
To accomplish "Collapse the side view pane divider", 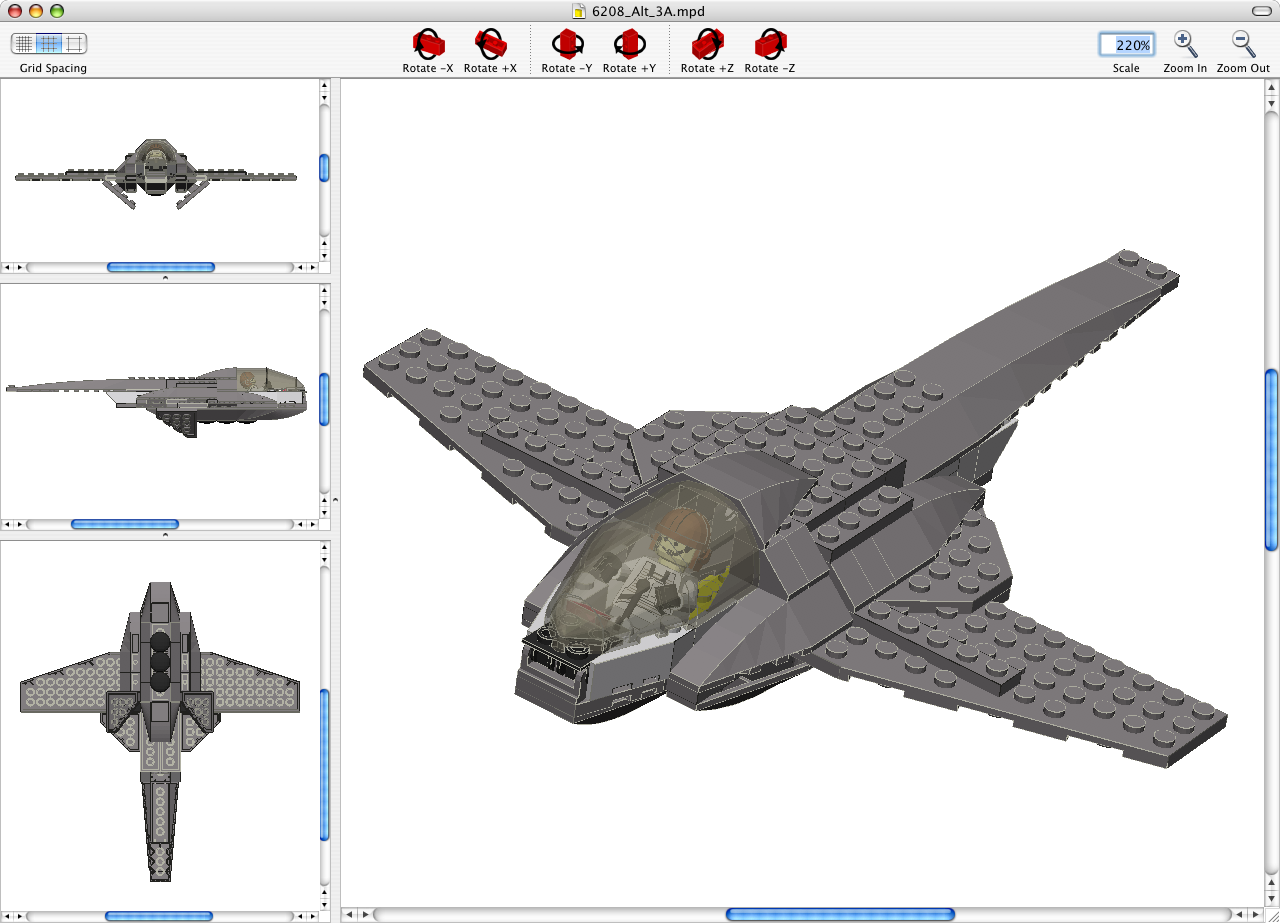I will [x=165, y=535].
